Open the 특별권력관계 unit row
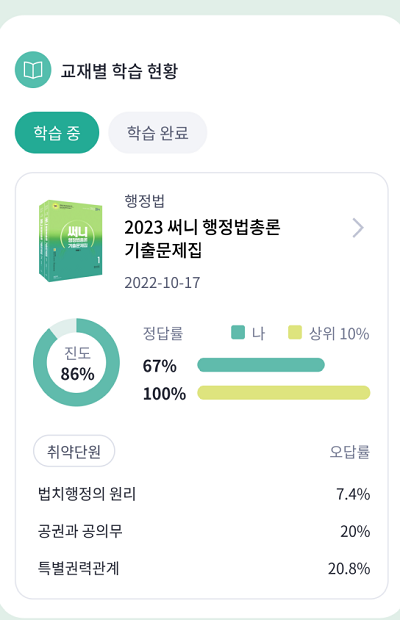The image size is (400, 620). (204, 568)
